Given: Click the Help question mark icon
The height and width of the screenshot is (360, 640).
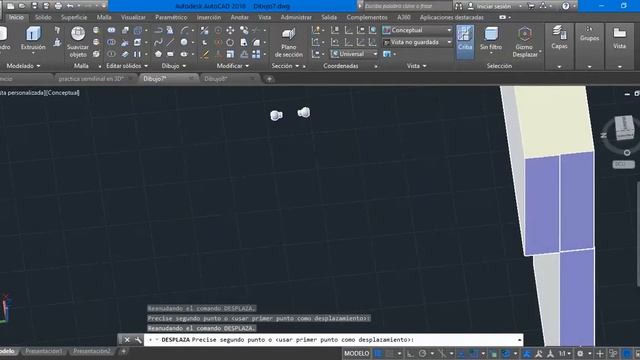Looking at the screenshot, I should click(565, 6).
